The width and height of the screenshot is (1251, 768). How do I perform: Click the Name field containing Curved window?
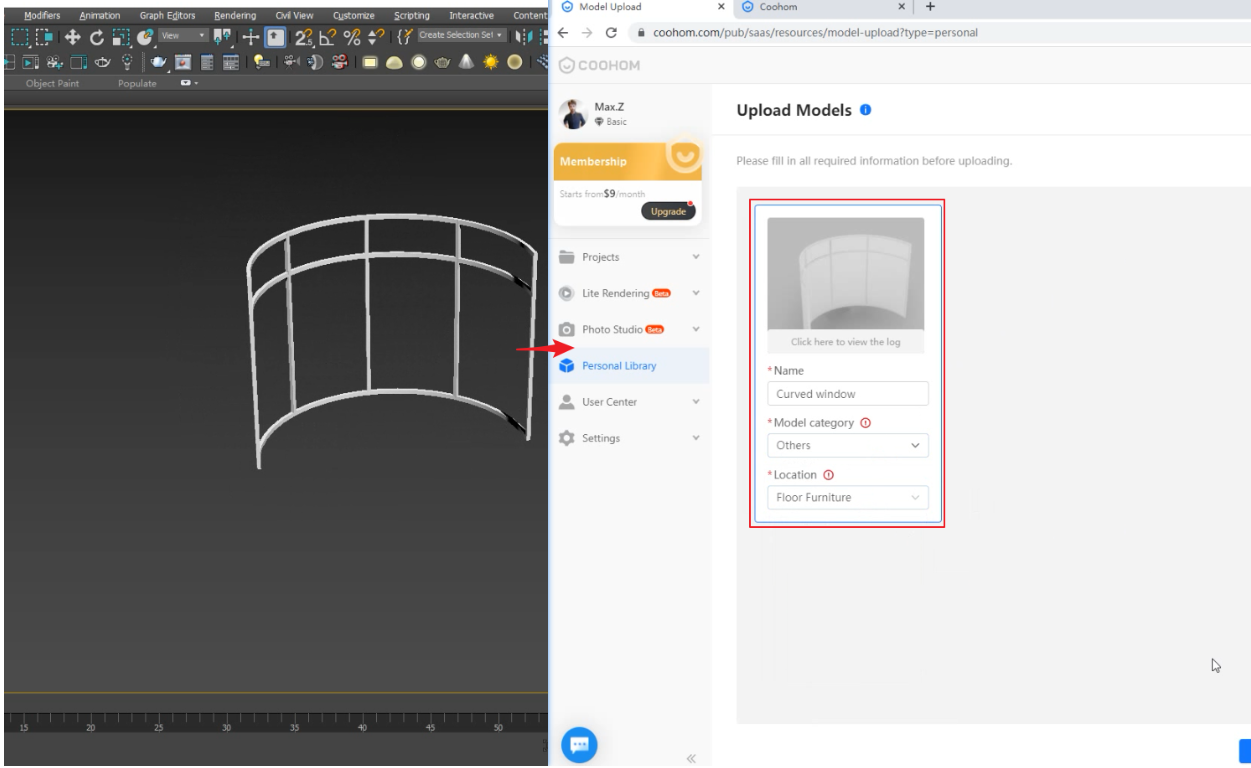tap(847, 394)
